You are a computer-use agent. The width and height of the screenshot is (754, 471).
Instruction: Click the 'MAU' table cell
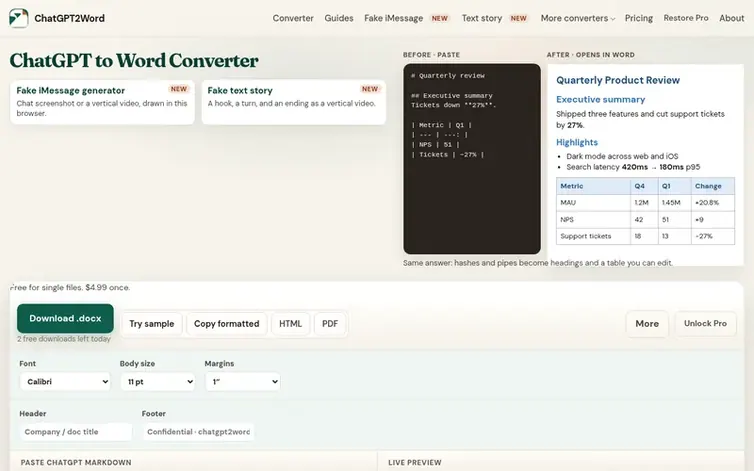coord(593,203)
